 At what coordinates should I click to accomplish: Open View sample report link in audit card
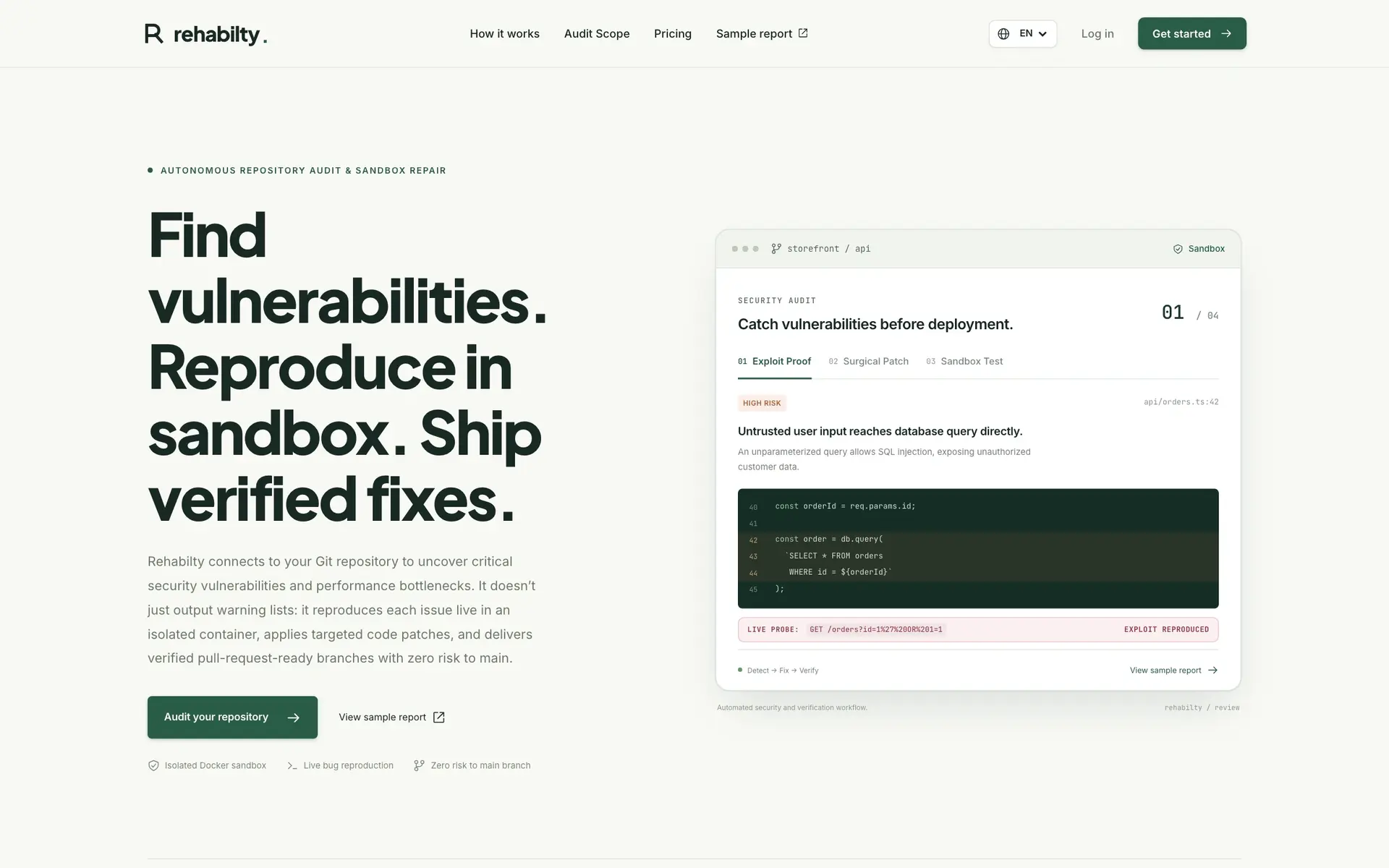point(1173,671)
